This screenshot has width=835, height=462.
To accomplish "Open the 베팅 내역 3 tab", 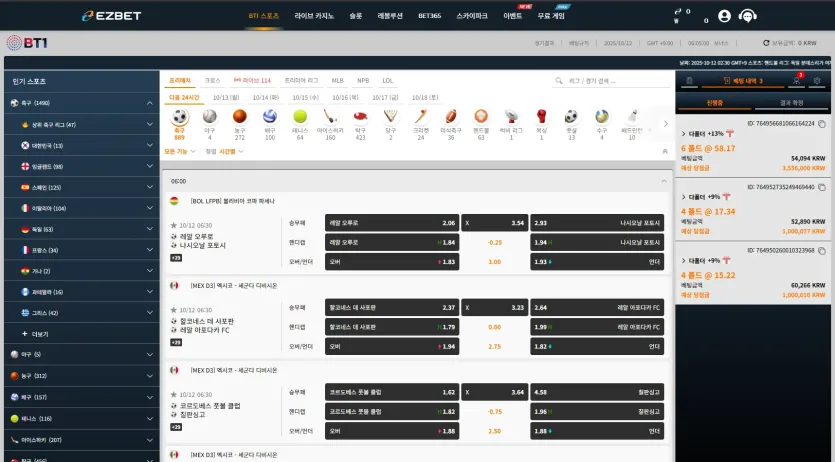I will pos(743,81).
